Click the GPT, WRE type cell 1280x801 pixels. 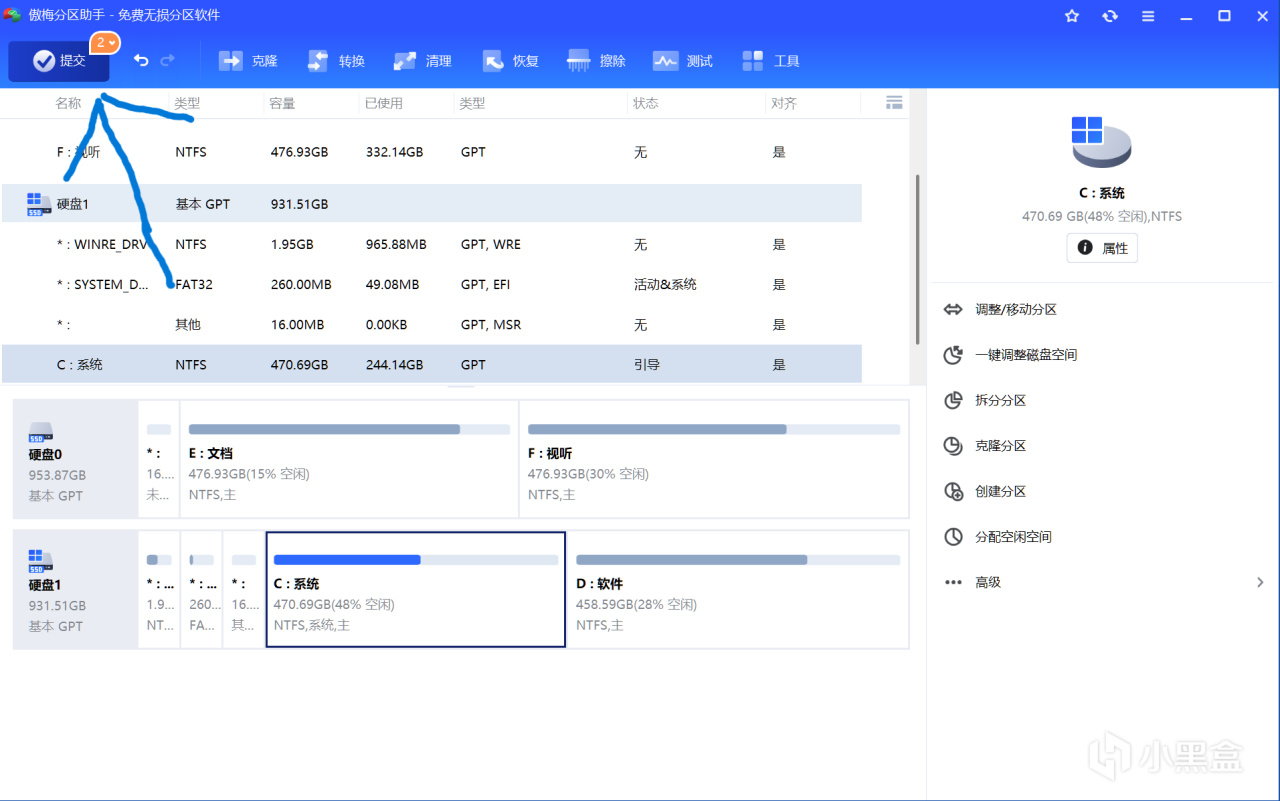491,244
